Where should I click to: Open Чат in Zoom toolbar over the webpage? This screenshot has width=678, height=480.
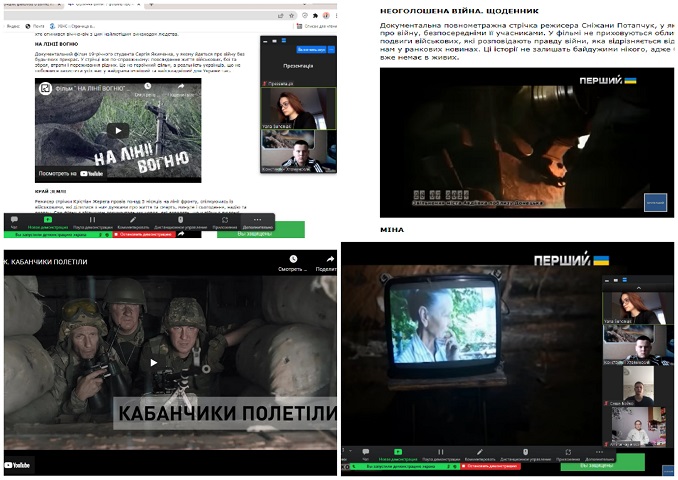point(14,222)
